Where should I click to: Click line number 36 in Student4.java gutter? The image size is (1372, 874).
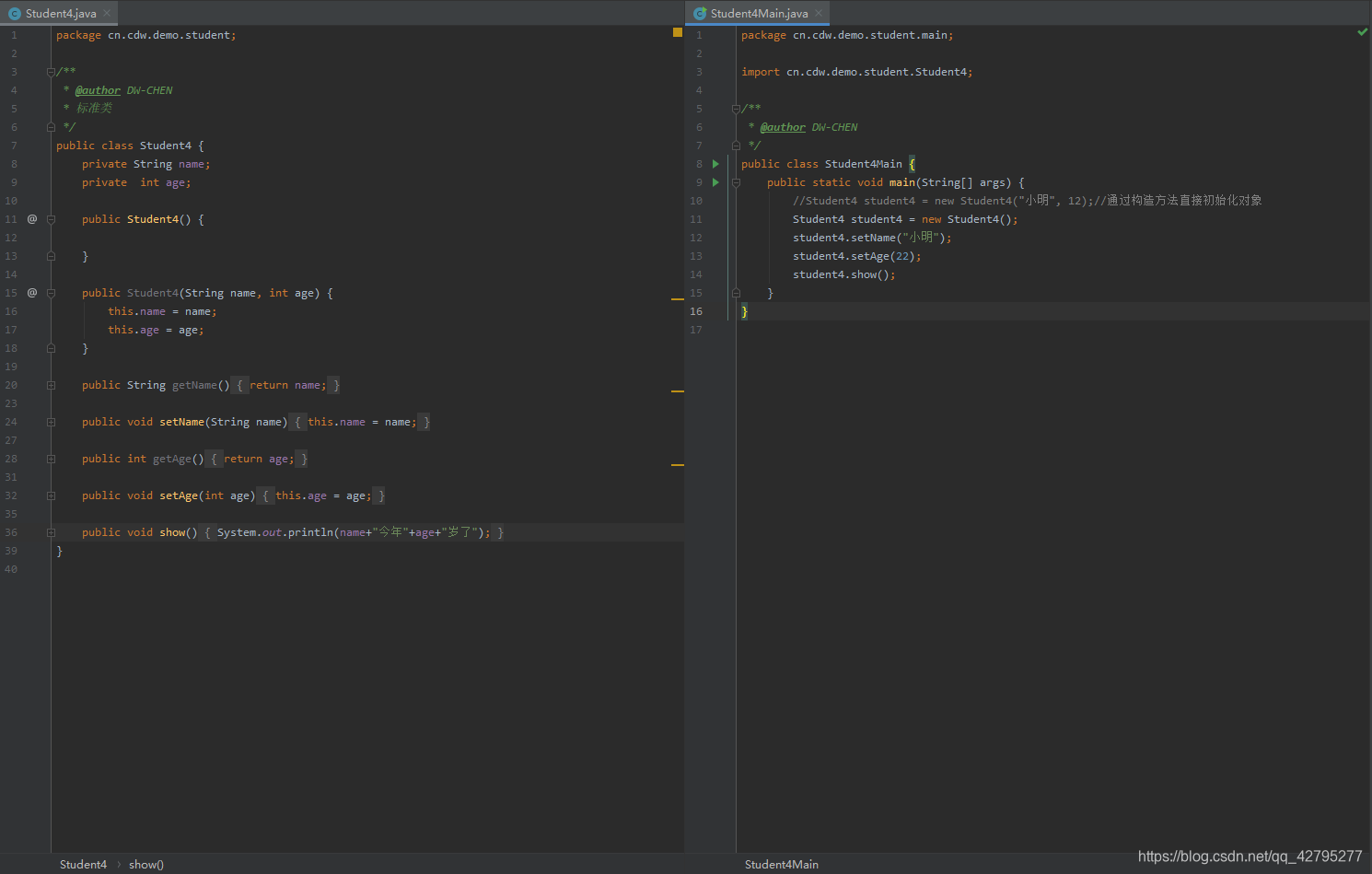point(11,532)
